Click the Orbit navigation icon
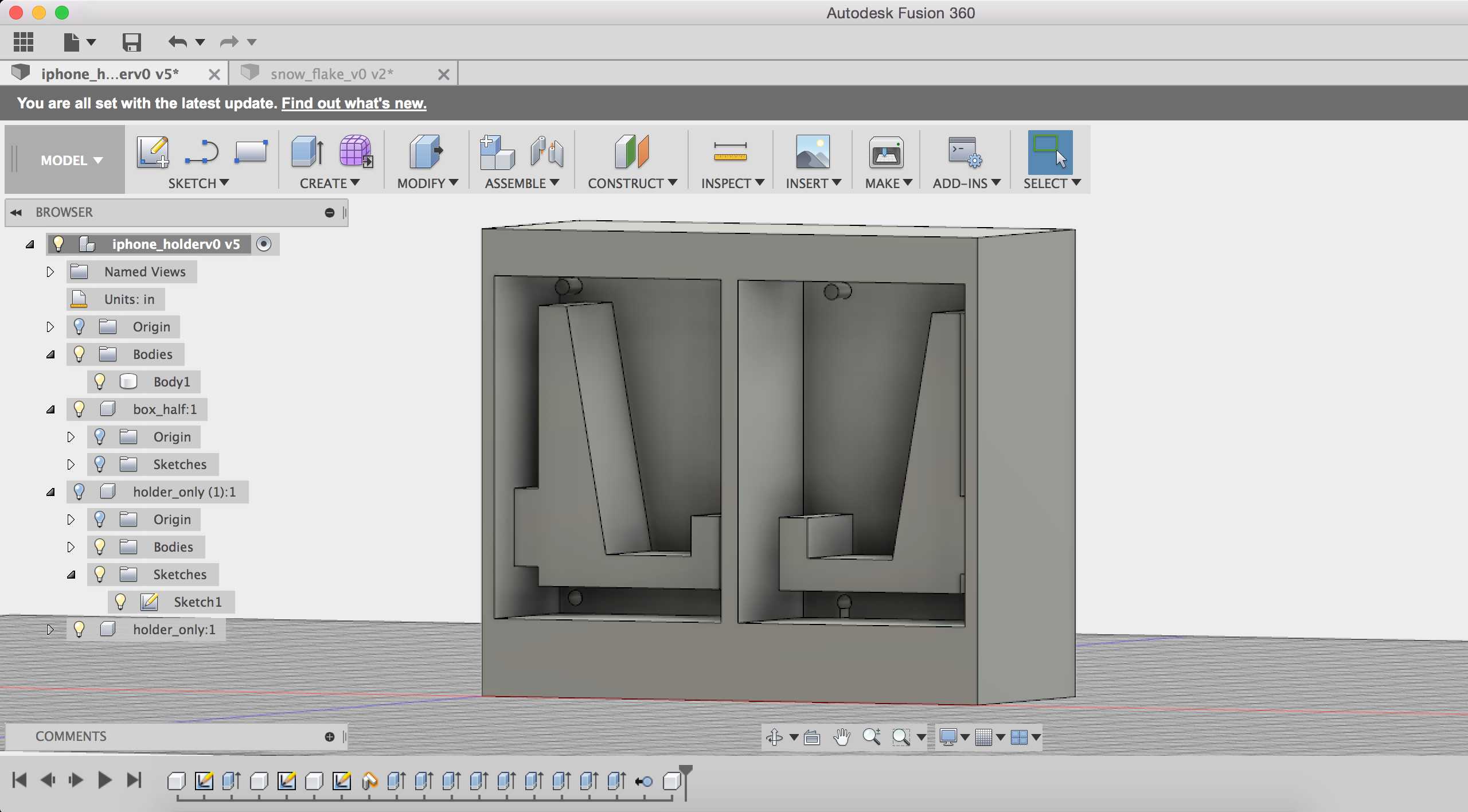The image size is (1468, 812). coord(775,737)
